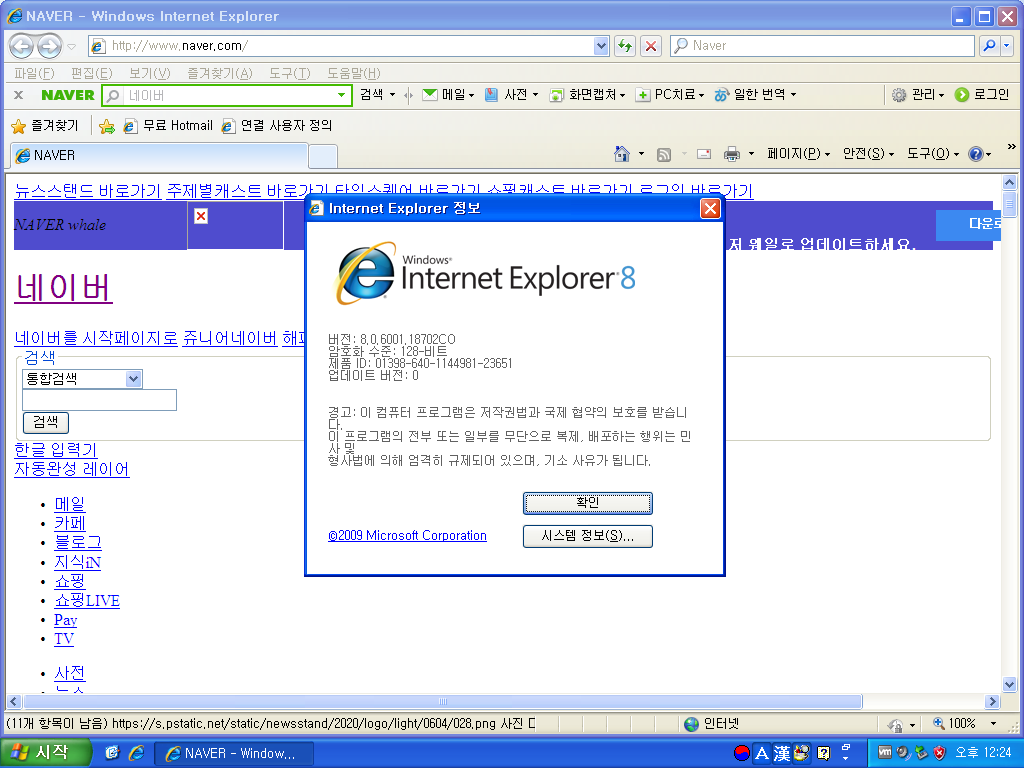Screen dimensions: 1024x768
Task: Open a new blank tab
Action: tap(323, 157)
